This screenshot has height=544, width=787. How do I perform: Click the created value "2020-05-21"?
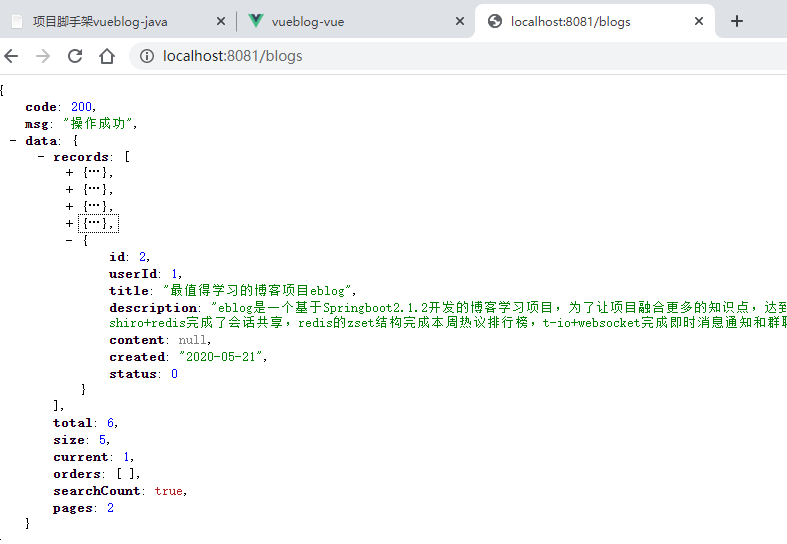click(221, 357)
